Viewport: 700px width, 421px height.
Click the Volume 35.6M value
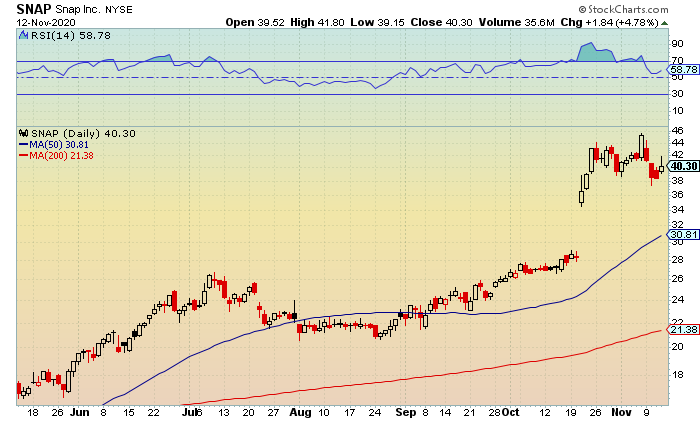click(517, 22)
